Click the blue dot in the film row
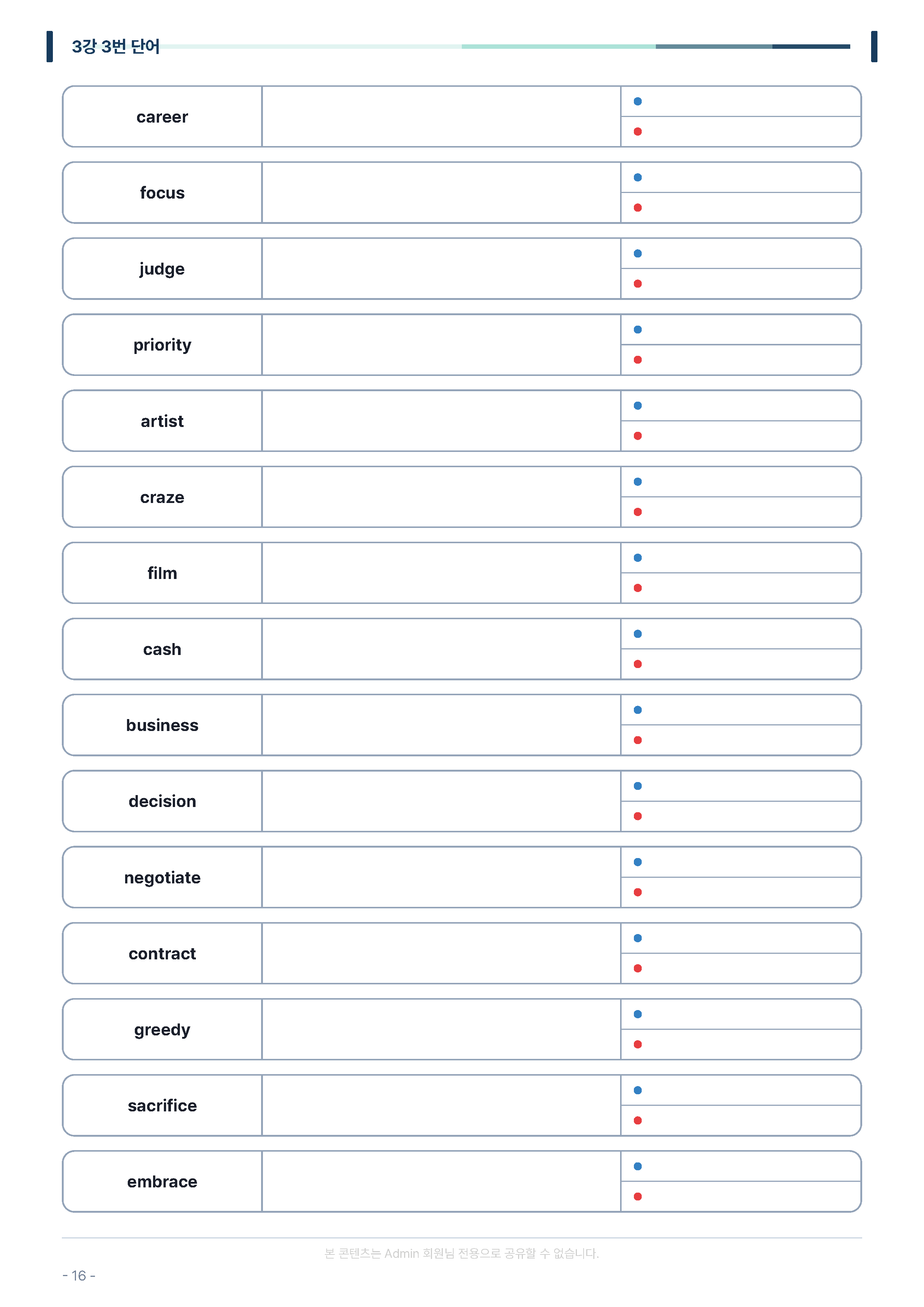This screenshot has height=1307, width=924. pos(638,558)
